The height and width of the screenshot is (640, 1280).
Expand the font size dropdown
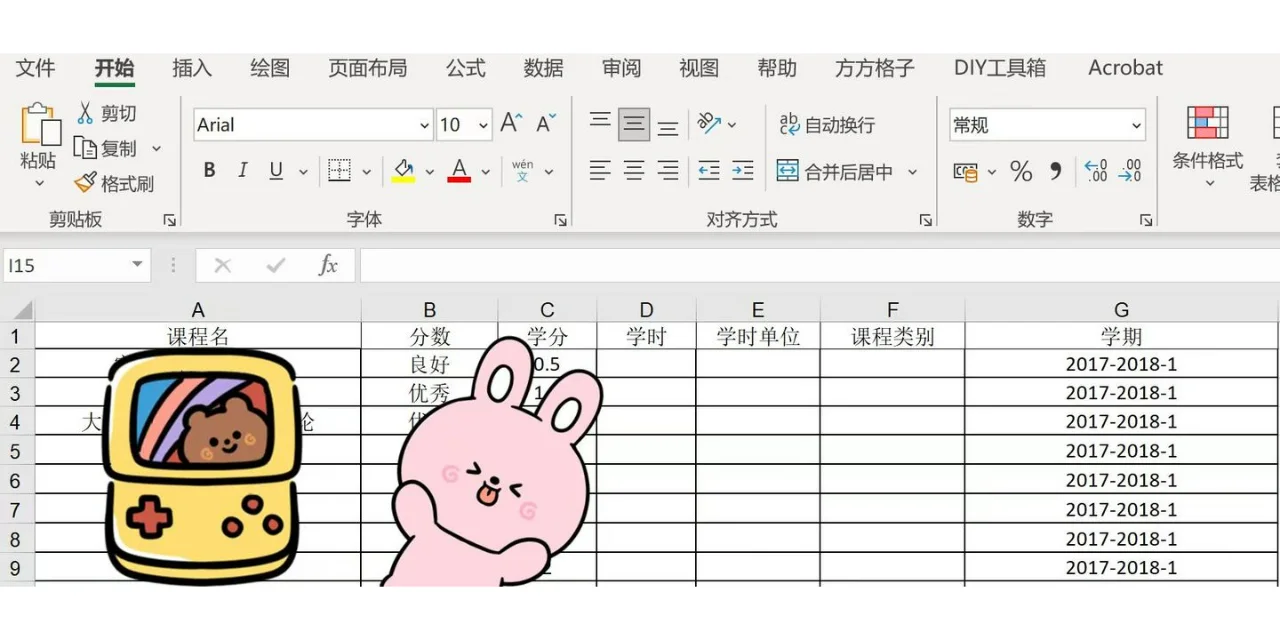(484, 125)
